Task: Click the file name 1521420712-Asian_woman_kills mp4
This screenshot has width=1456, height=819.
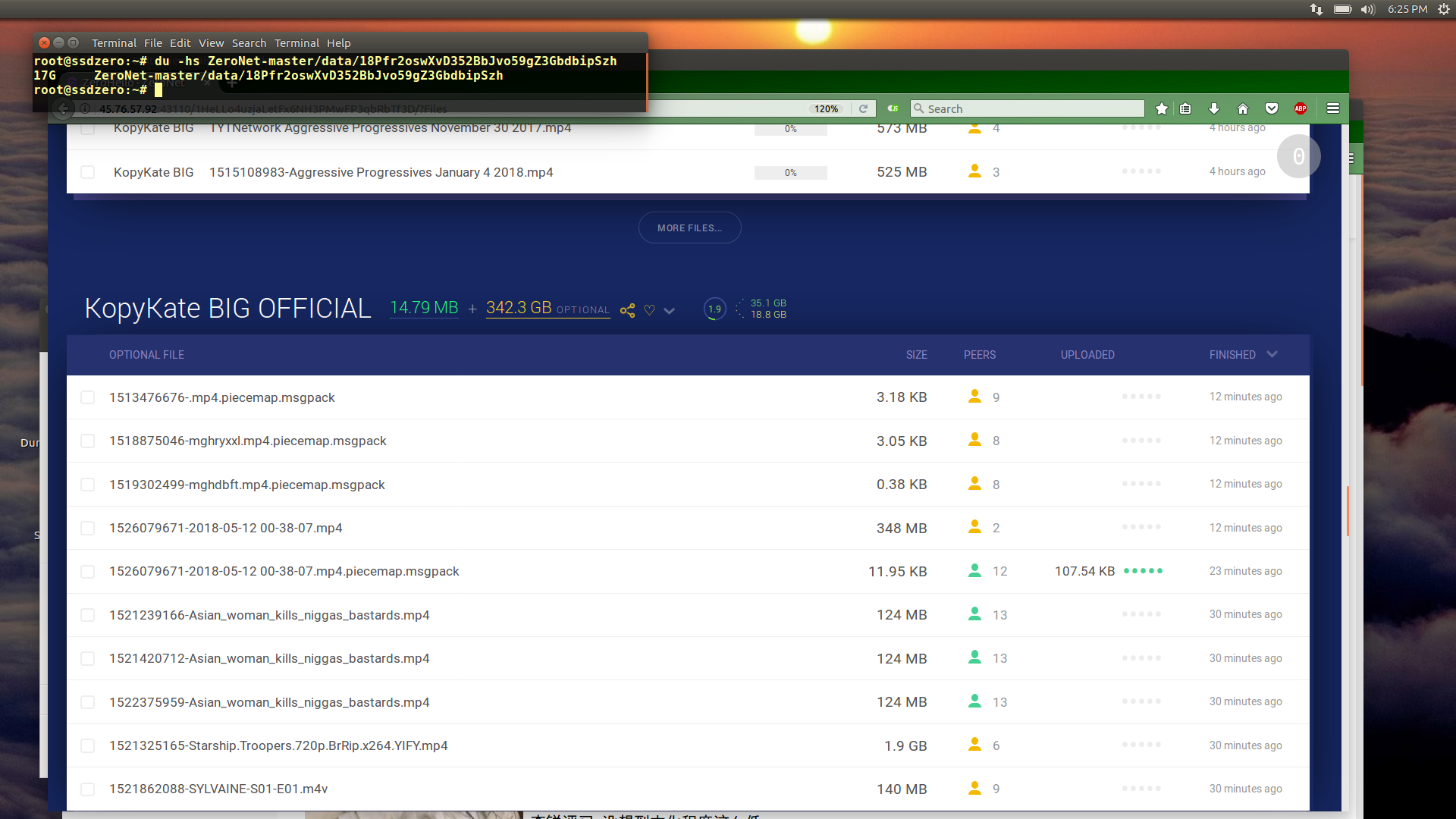Action: (x=269, y=658)
